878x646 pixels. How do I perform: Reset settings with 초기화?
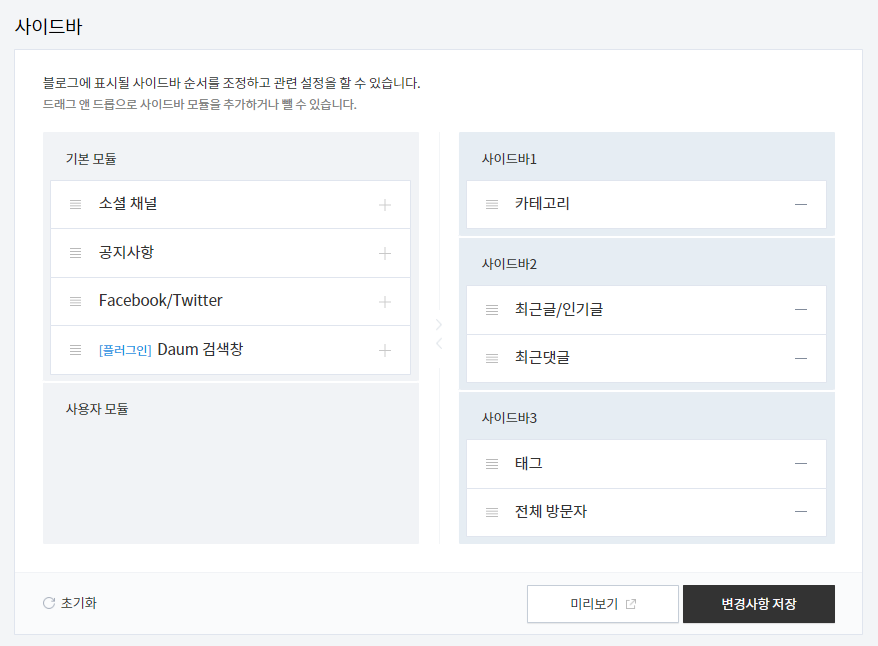tap(70, 603)
